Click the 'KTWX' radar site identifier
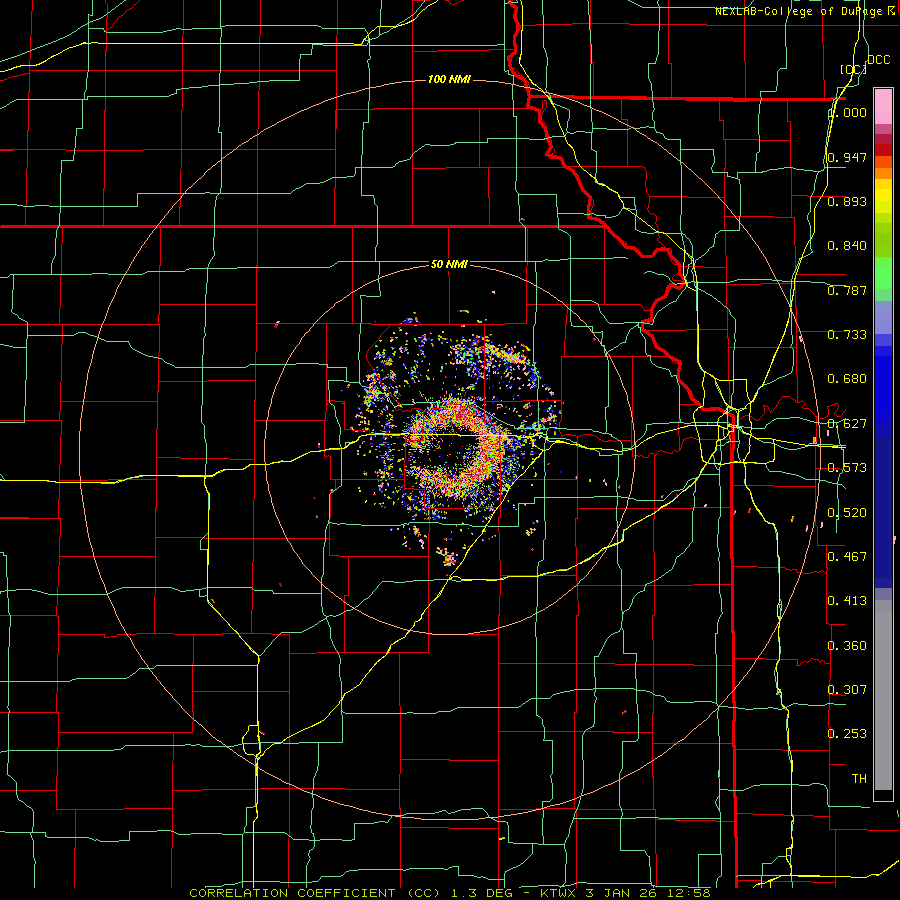This screenshot has height=900, width=900. 560,893
